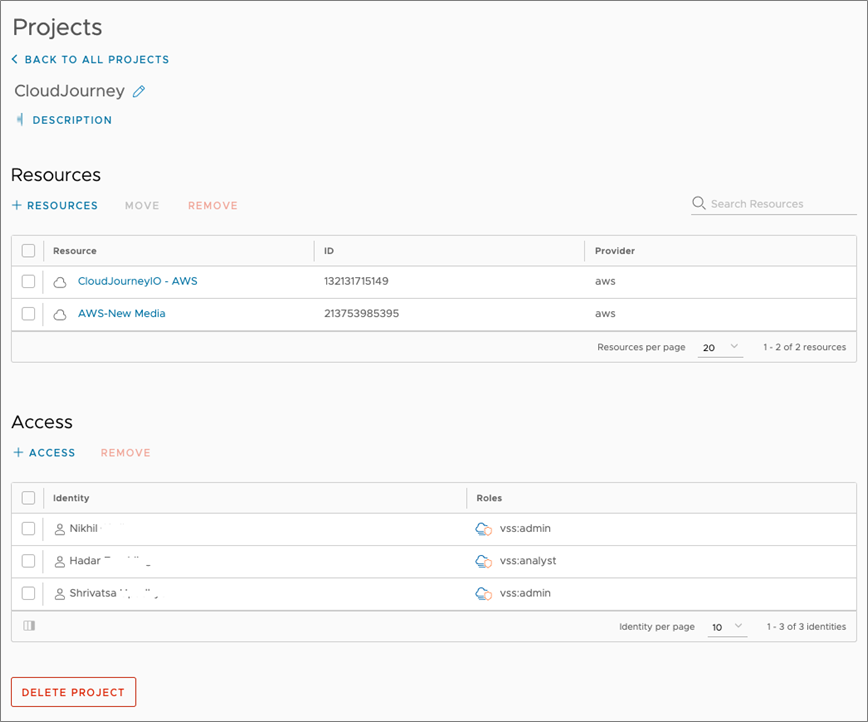Open the Resources per page dropdown
The height and width of the screenshot is (722, 868).
click(720, 345)
